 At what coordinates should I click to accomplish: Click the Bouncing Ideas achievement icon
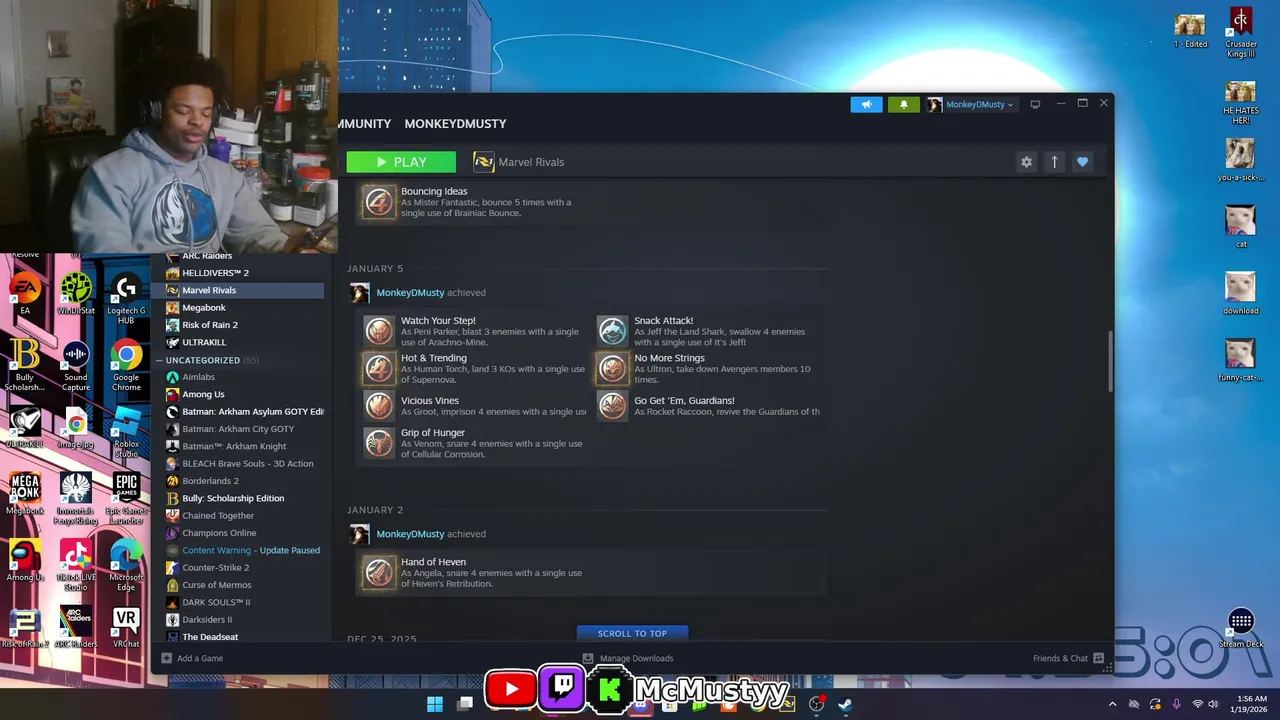(x=379, y=202)
